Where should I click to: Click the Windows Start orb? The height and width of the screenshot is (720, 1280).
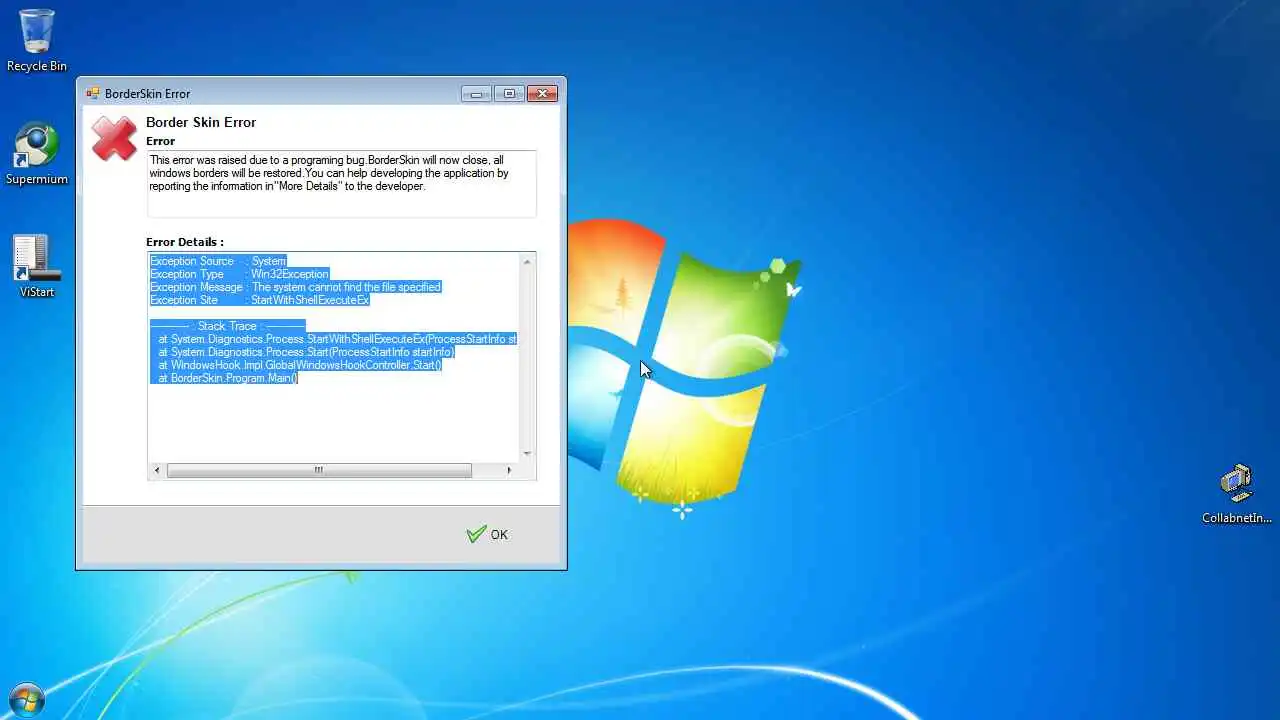click(26, 701)
